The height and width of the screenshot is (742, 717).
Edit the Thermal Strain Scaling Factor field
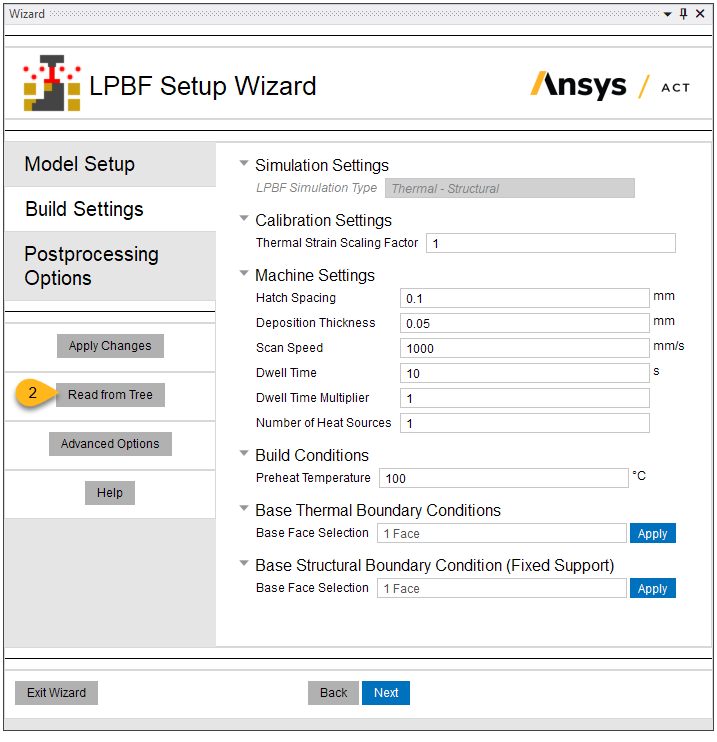coord(551,243)
